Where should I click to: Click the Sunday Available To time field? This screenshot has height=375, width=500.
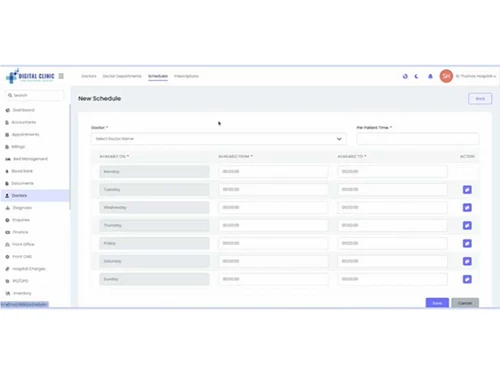click(x=392, y=279)
